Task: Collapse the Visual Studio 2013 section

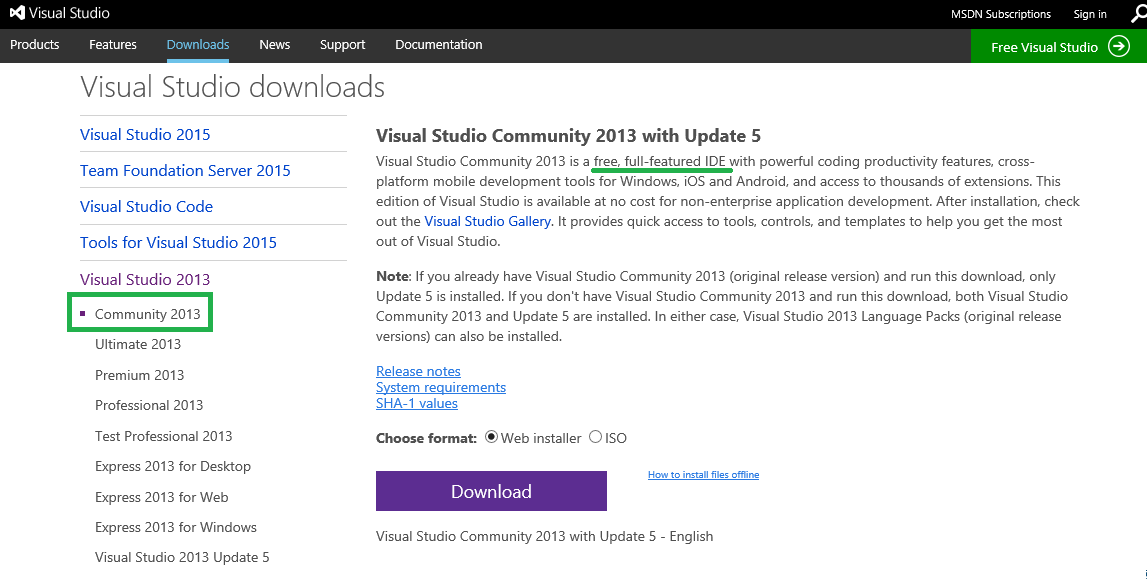Action: 145,279
